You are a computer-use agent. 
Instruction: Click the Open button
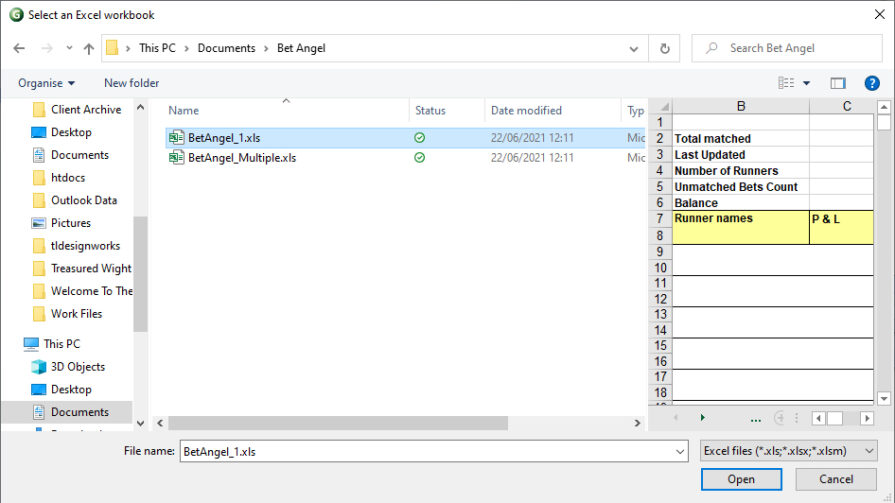(x=741, y=480)
